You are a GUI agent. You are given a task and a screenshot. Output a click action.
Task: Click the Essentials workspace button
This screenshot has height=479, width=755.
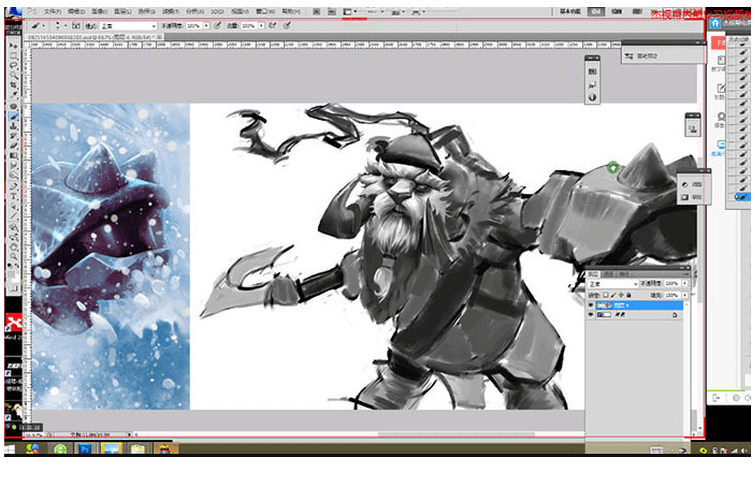point(570,11)
